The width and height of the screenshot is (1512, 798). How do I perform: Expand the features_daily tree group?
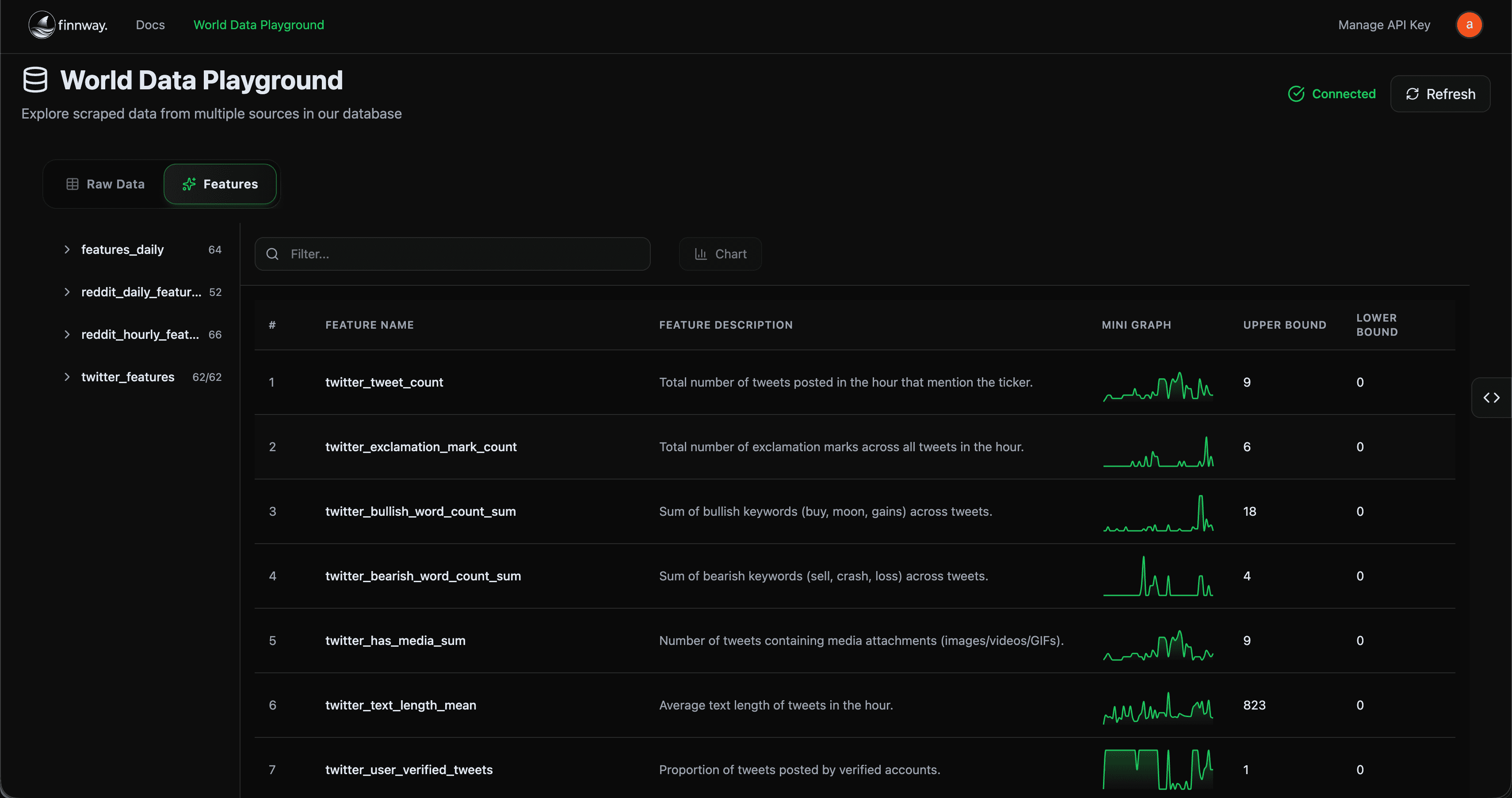tap(67, 249)
